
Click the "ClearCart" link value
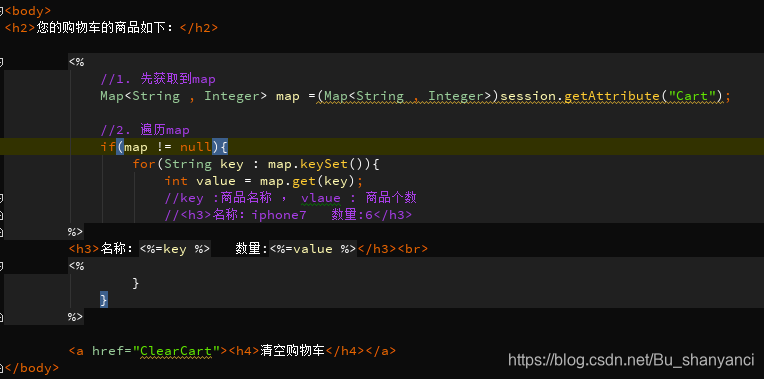click(x=175, y=351)
